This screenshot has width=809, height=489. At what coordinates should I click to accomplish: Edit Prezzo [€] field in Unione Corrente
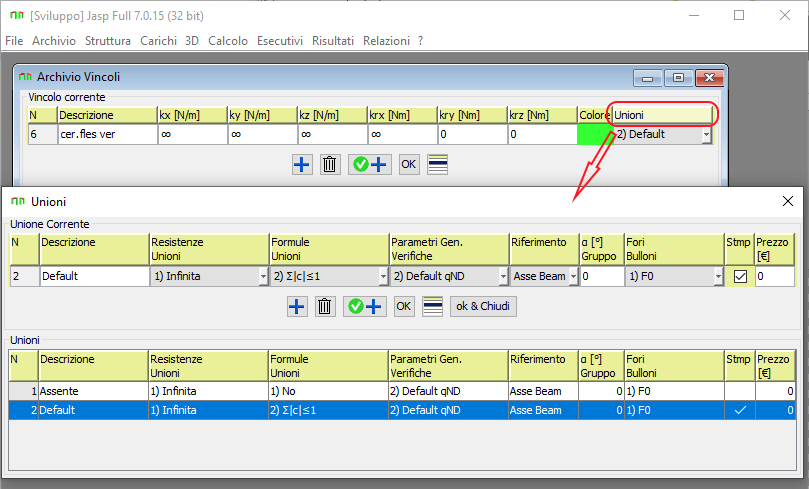tap(774, 276)
